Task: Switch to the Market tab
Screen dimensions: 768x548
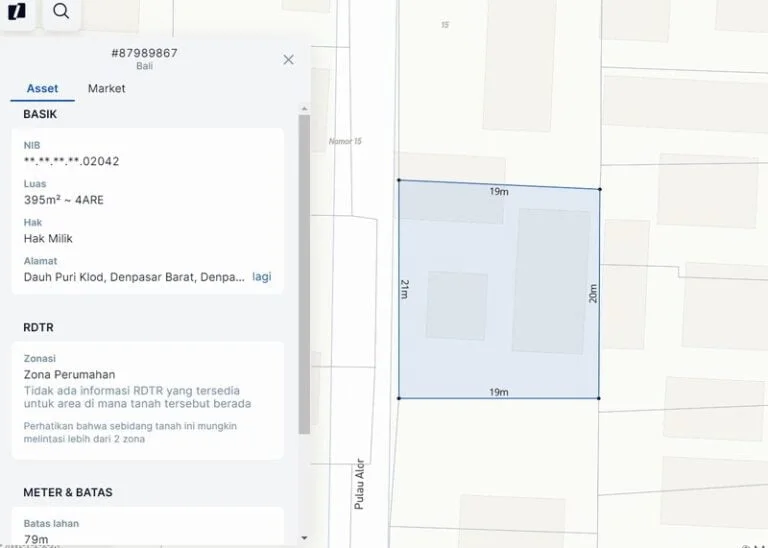Action: point(106,89)
